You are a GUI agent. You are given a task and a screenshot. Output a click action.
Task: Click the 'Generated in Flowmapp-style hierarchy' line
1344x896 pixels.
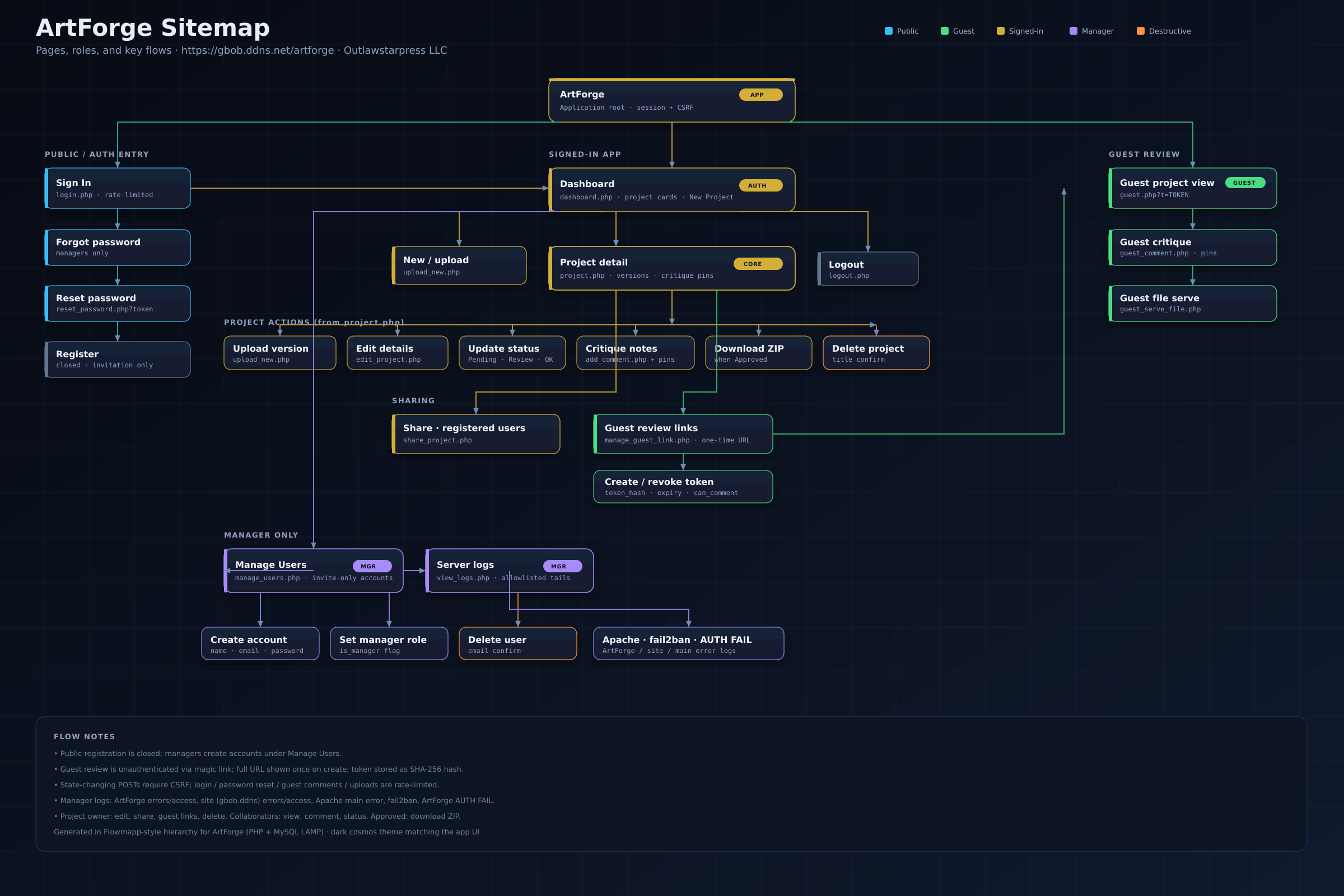267,832
